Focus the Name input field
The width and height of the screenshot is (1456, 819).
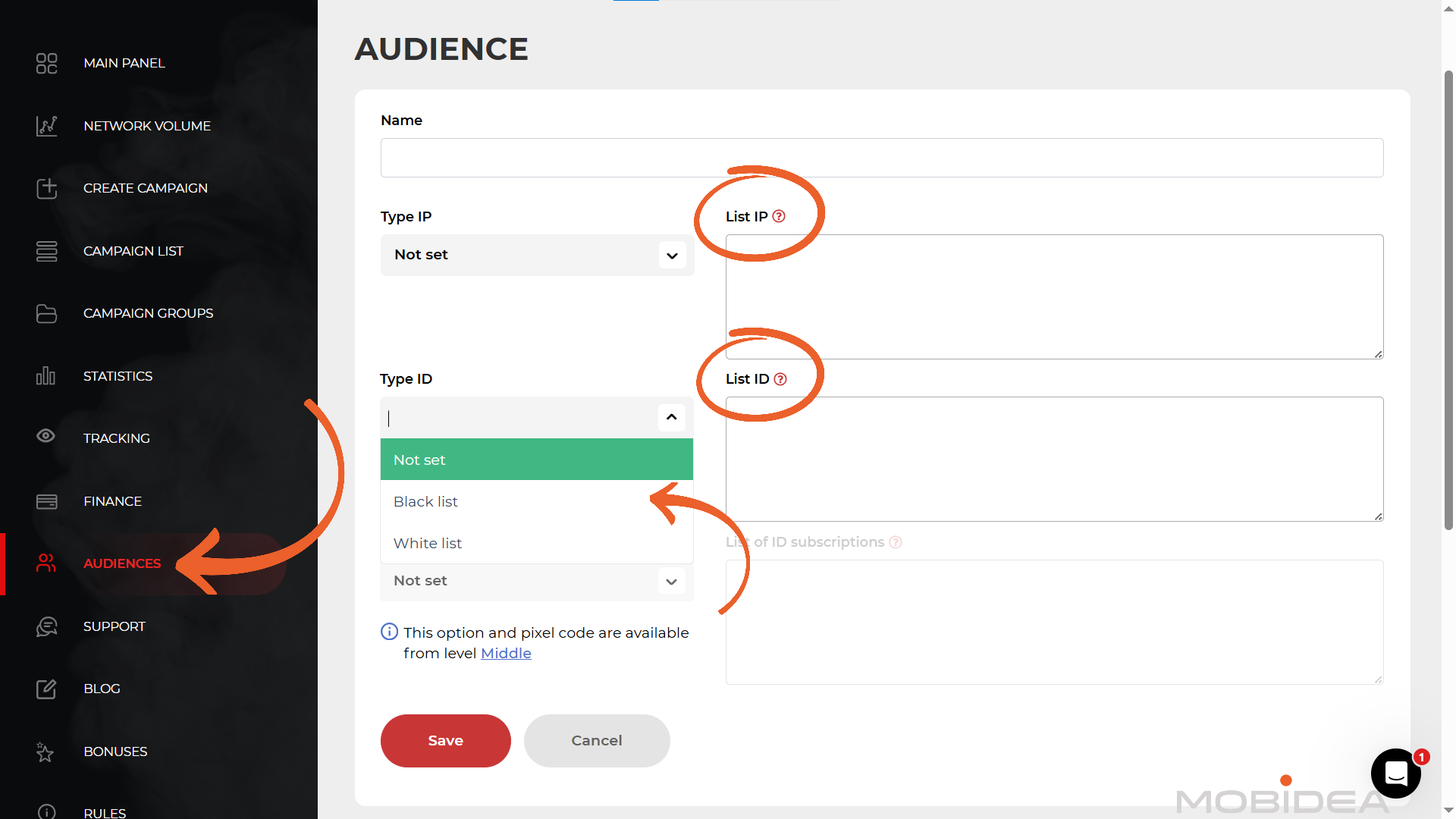click(881, 158)
